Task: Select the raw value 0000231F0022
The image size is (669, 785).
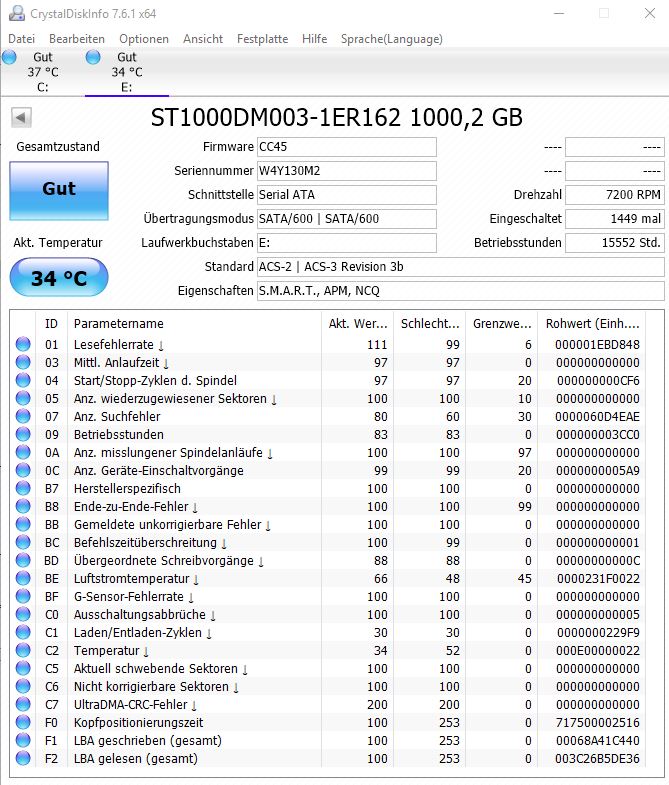Action: click(x=598, y=579)
